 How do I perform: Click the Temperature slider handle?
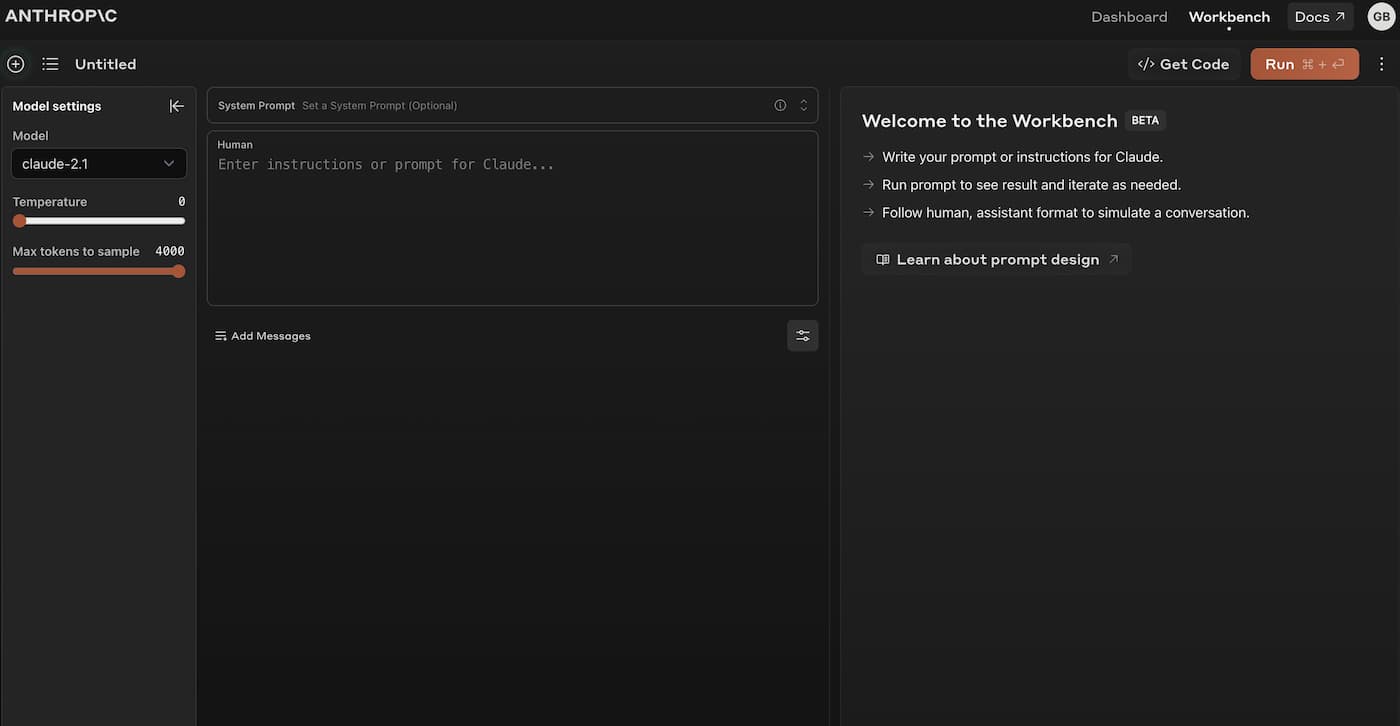[x=19, y=221]
